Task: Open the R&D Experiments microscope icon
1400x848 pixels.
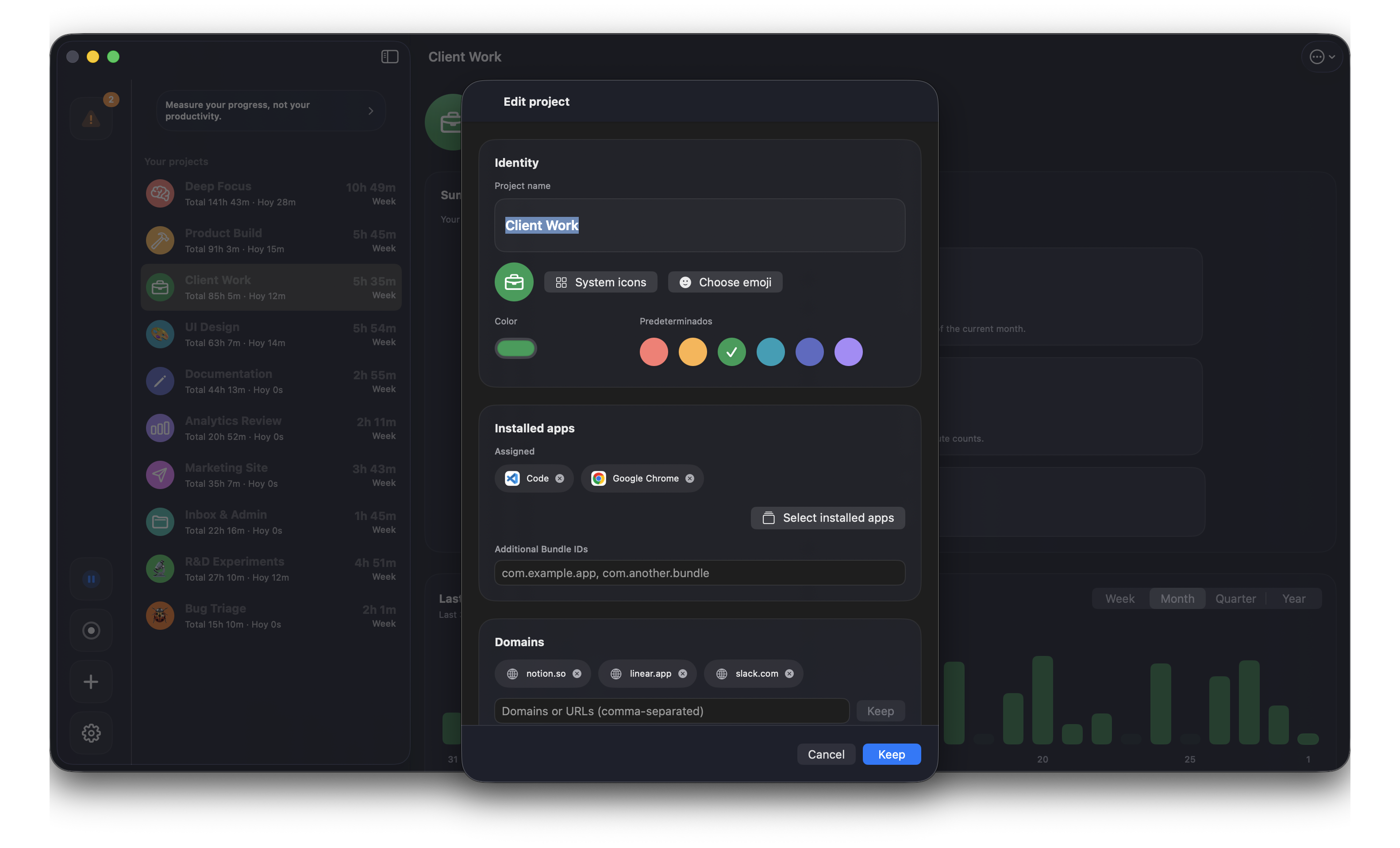Action: pos(160,568)
